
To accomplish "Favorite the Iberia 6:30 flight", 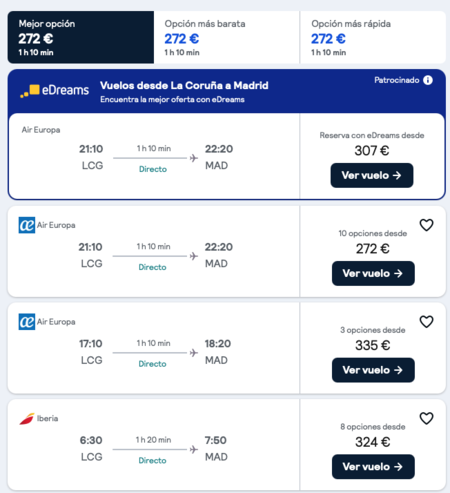I will [x=426, y=418].
